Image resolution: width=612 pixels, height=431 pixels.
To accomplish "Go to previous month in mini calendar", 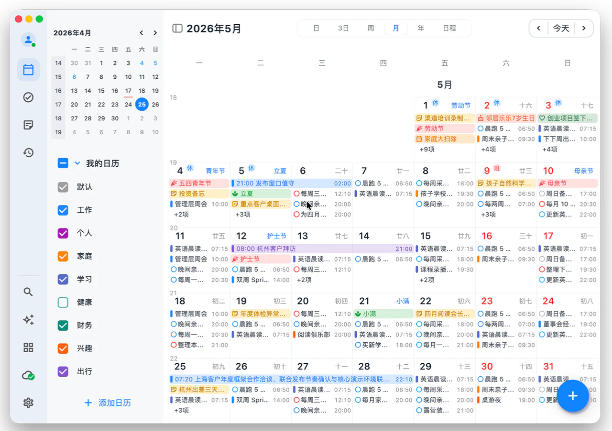I will (x=141, y=33).
